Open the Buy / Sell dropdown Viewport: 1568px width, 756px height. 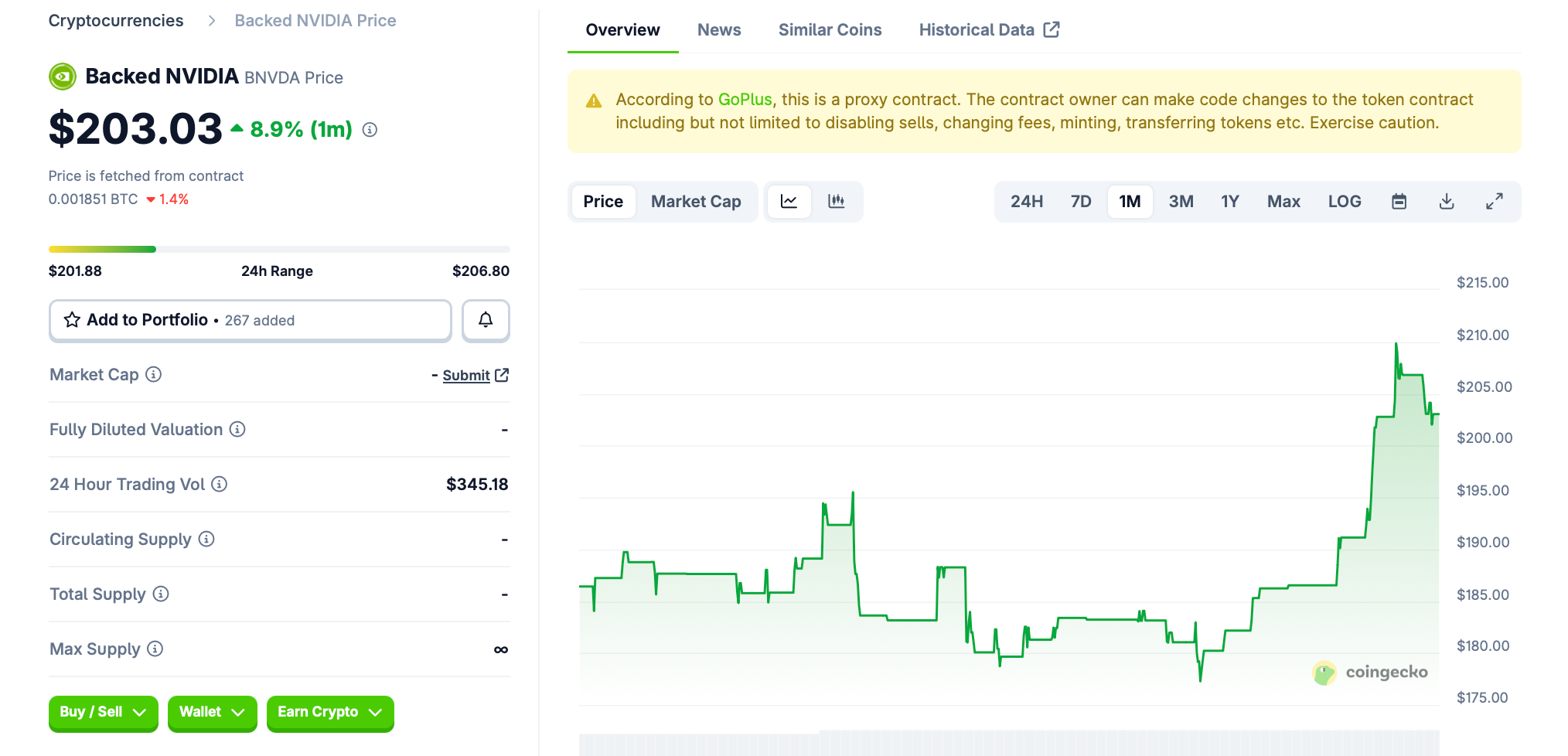point(103,712)
